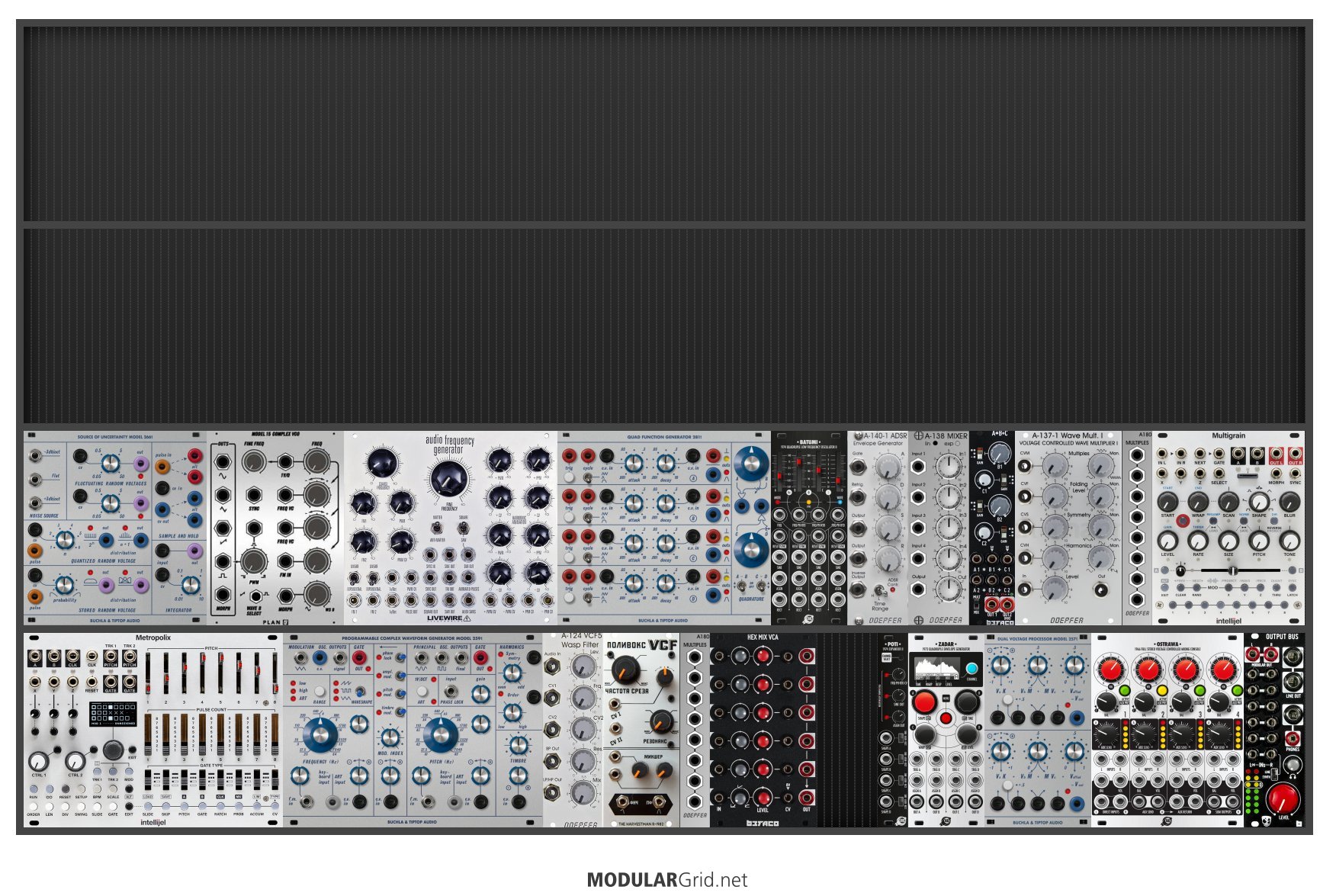Adjust the Integrator knob on Source of Uncertainty
The height and width of the screenshot is (896, 1336).
pyautogui.click(x=190, y=585)
